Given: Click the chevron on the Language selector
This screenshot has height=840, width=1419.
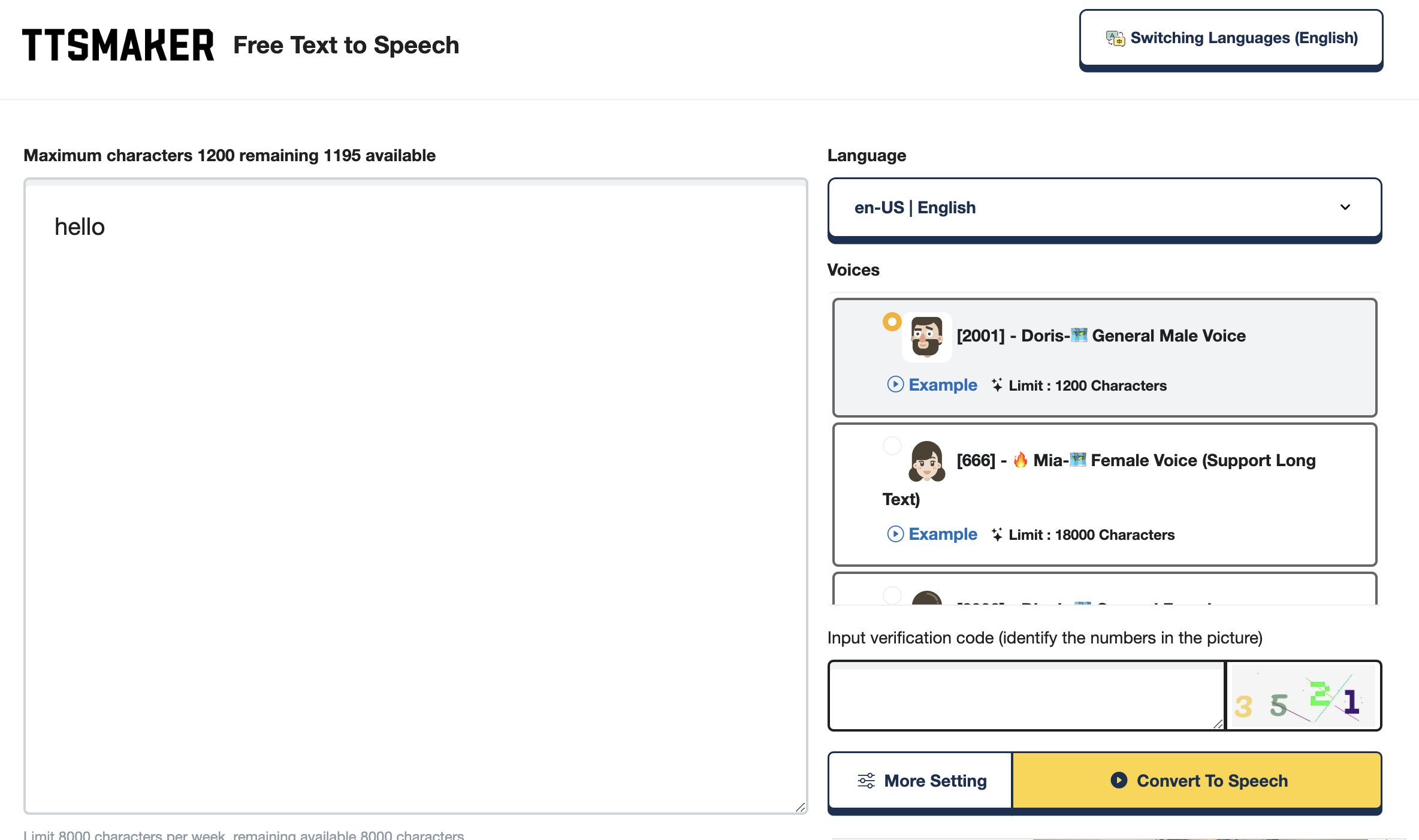Looking at the screenshot, I should [1345, 207].
